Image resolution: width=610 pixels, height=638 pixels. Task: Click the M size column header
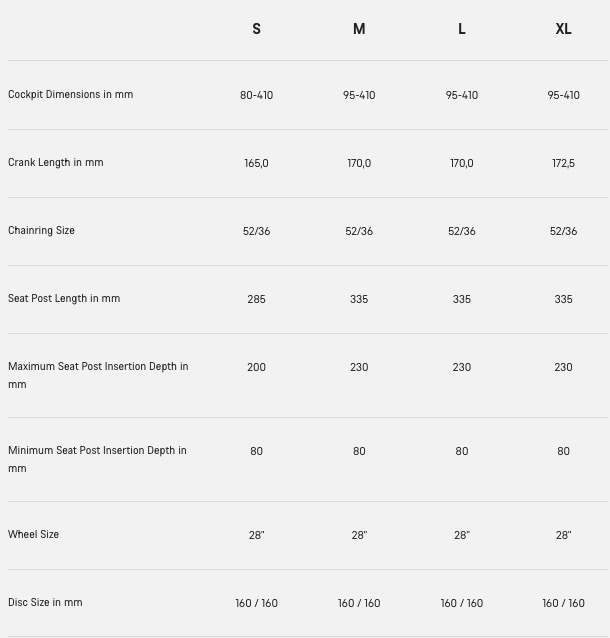point(359,29)
